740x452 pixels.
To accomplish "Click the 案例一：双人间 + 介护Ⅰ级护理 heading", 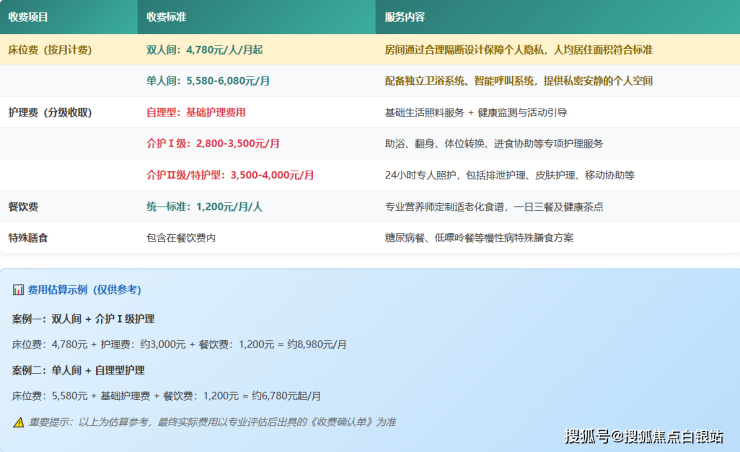I will pyautogui.click(x=83, y=319).
